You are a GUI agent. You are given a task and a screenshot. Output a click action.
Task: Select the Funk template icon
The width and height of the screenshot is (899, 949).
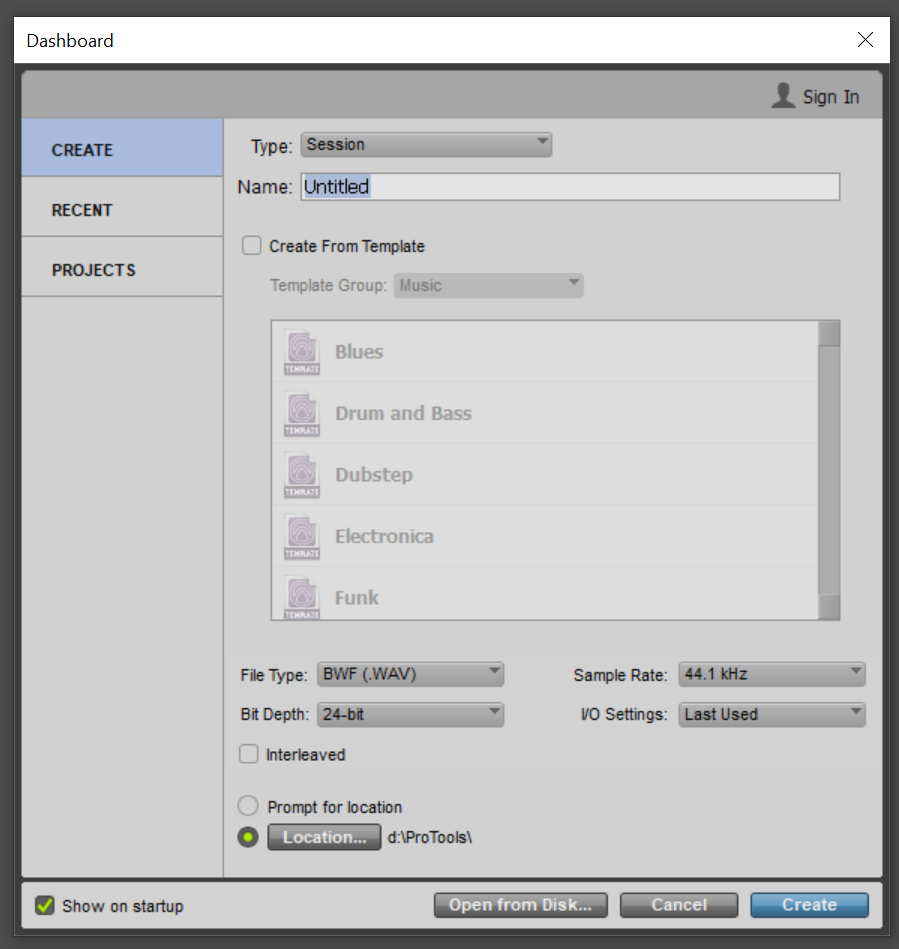[x=302, y=598]
